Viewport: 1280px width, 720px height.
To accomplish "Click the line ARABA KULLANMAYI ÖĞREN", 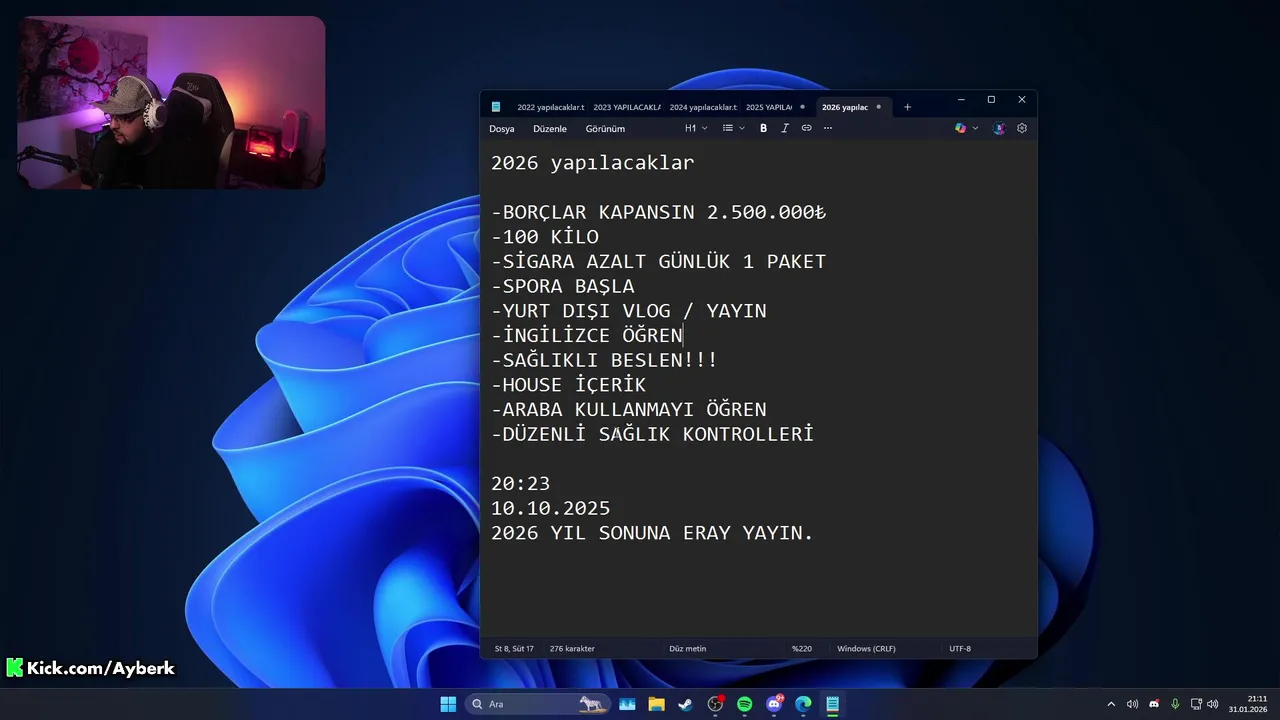I will (x=628, y=409).
